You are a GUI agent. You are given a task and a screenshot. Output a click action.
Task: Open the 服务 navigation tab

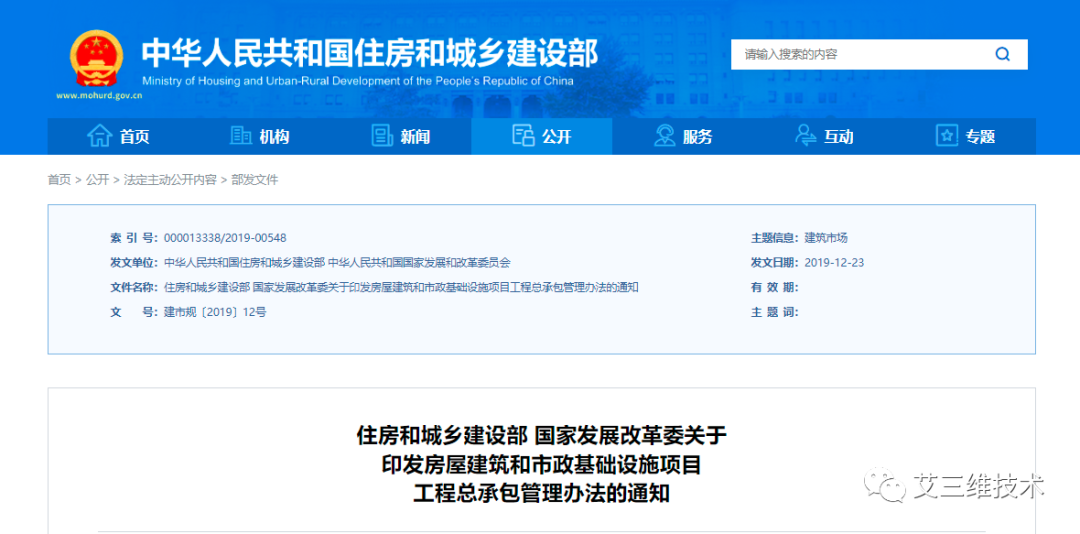683,136
